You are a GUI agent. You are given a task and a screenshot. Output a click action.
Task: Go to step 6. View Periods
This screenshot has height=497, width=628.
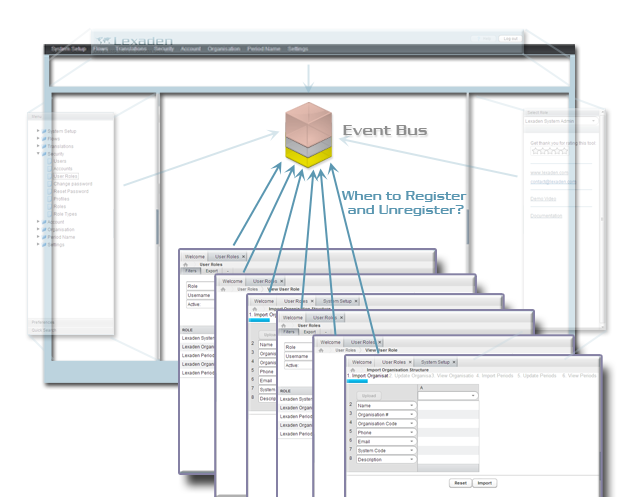579,376
